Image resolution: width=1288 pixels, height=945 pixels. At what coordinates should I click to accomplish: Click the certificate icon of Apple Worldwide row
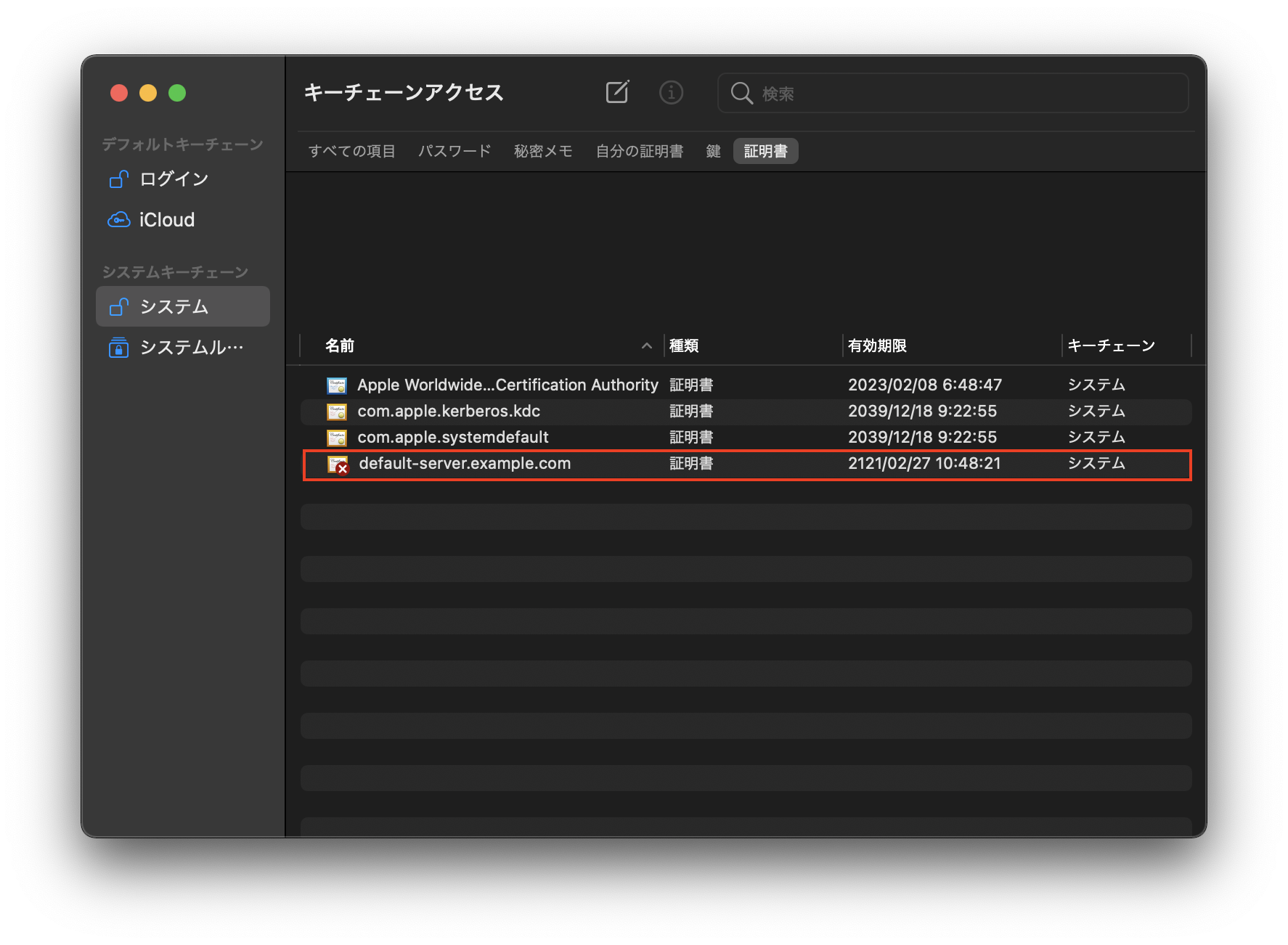[x=337, y=385]
